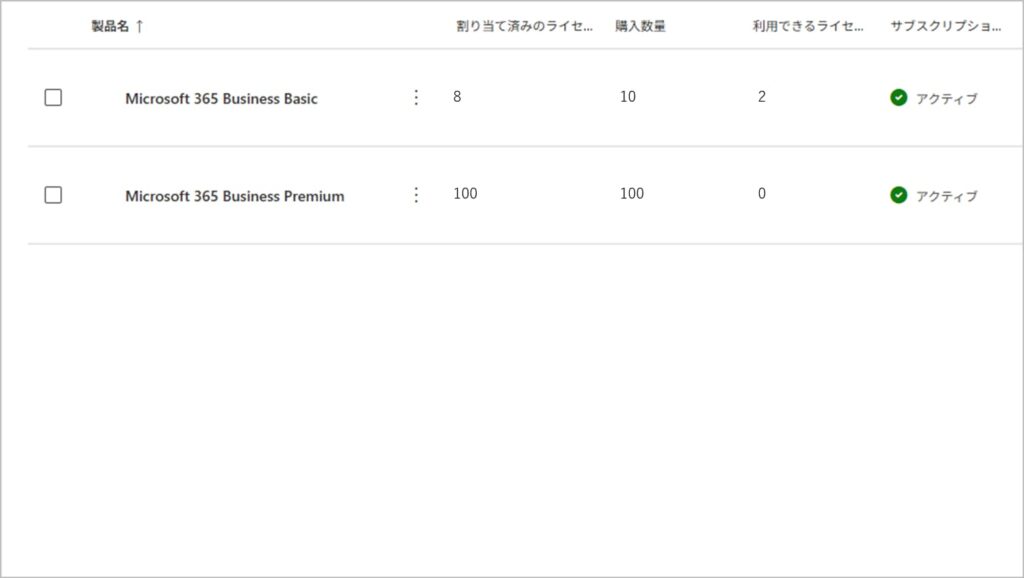Sort by 製品名 column header
The height and width of the screenshot is (578, 1024).
pyautogui.click(x=110, y=27)
